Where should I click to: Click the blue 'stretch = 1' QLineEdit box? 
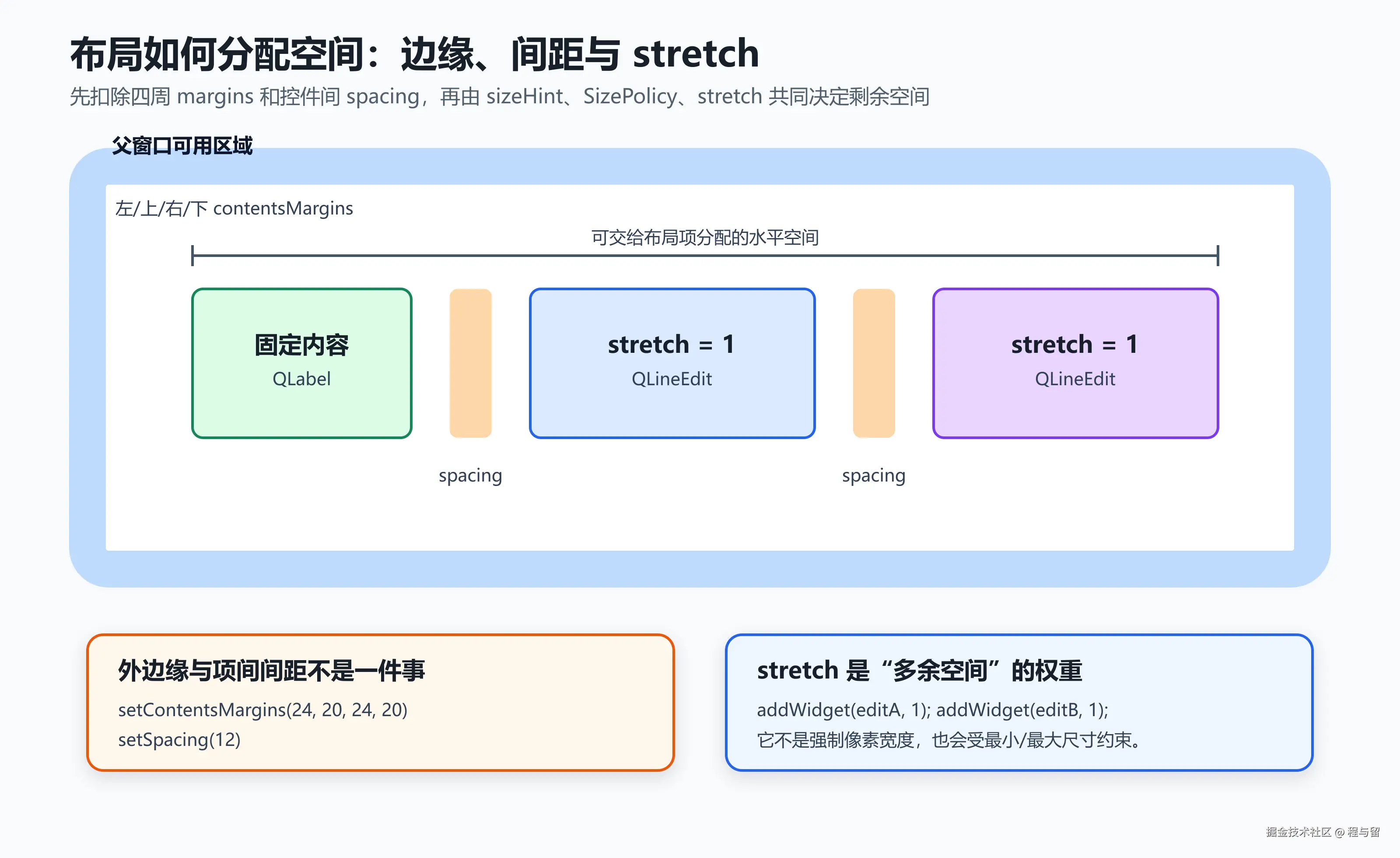tap(672, 363)
